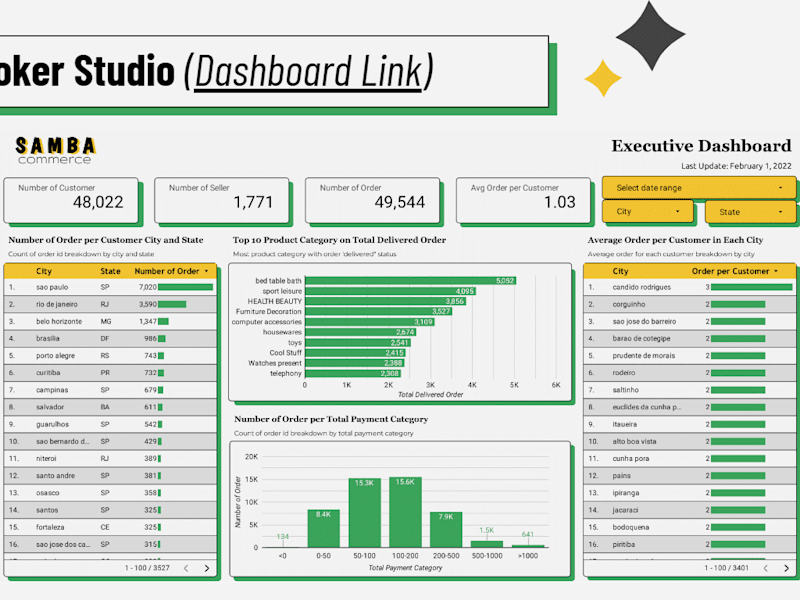Viewport: 800px width, 600px height.
Task: Click the belo horizonte city cell
Action: (x=59, y=321)
